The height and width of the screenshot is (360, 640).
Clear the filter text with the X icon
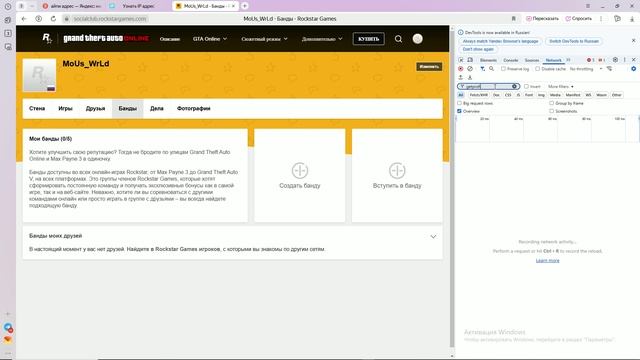point(514,87)
